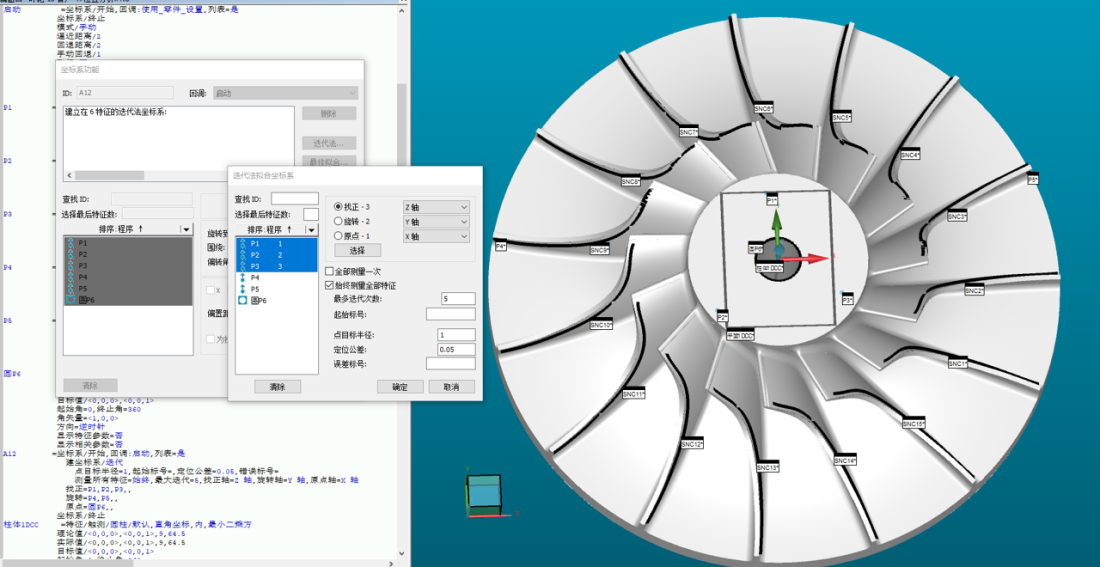Open the Y 轴 axis dropdown
The height and width of the screenshot is (567, 1100).
[436, 221]
